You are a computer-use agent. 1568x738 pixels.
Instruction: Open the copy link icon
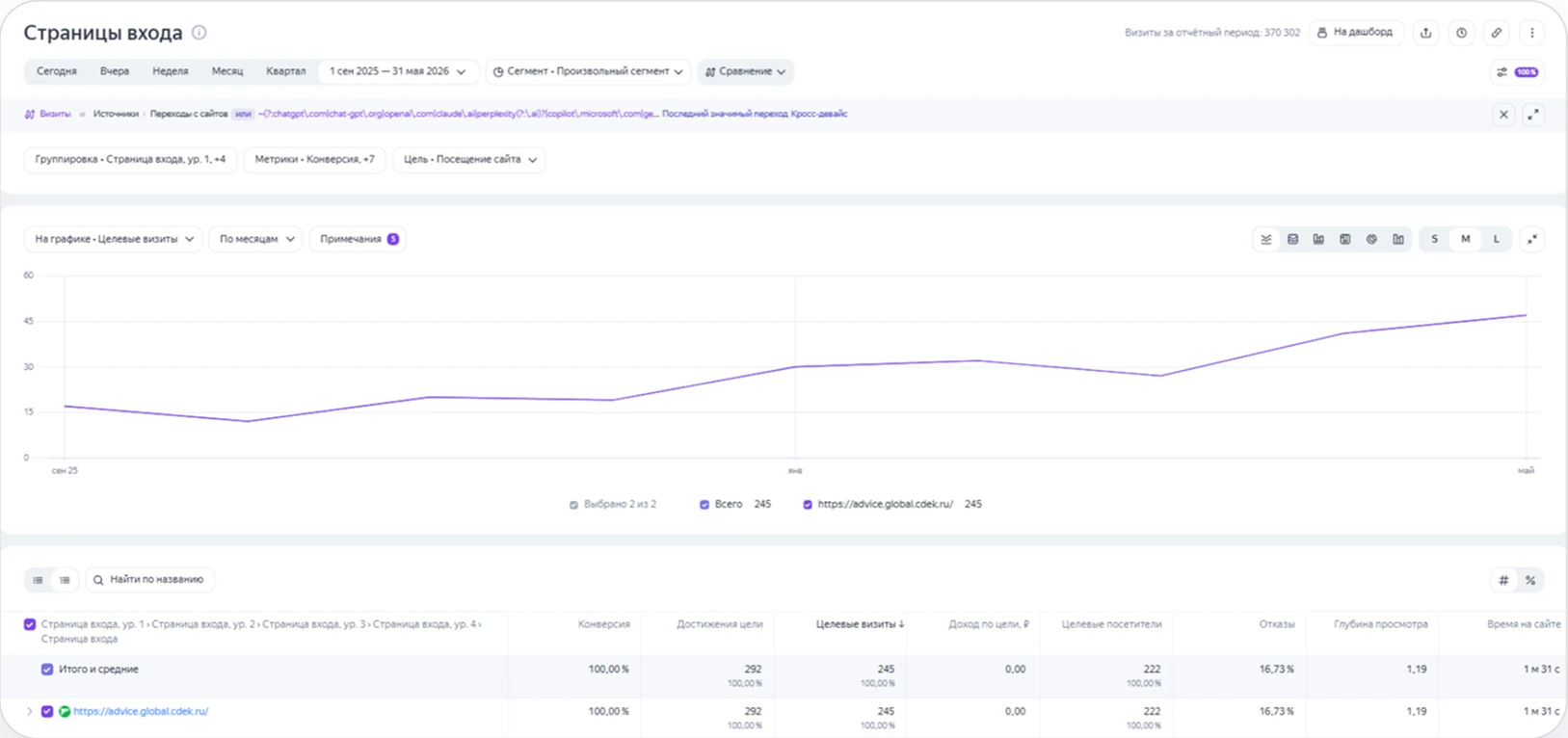click(1497, 33)
